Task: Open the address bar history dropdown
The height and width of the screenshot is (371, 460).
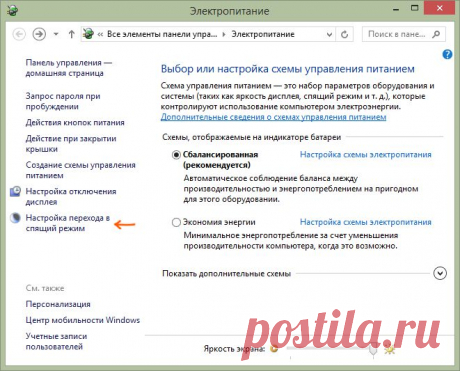Action: point(329,34)
